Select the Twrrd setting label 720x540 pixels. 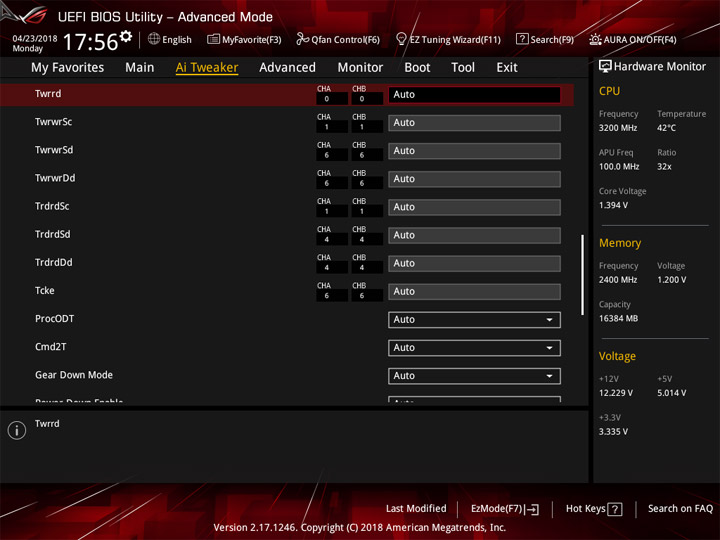pos(48,94)
